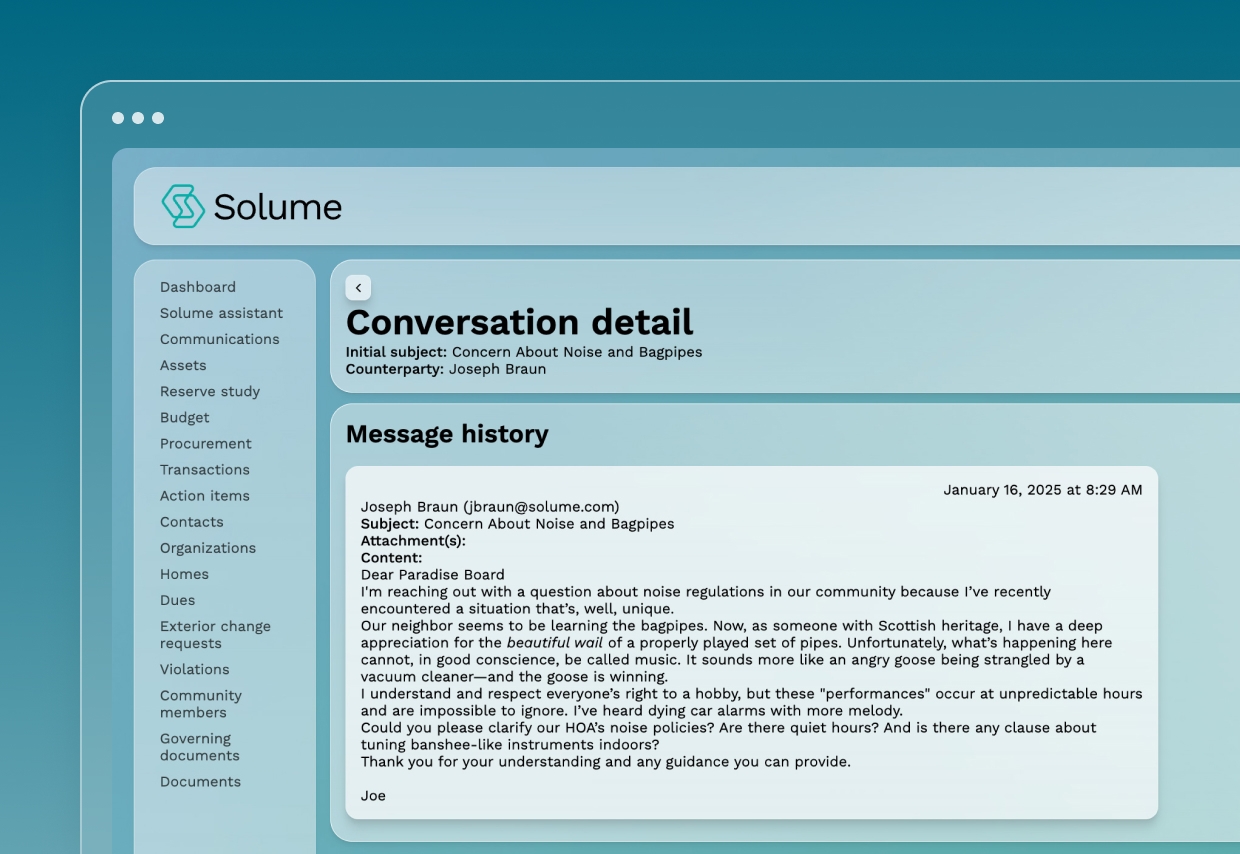Open Exterior change requests
This screenshot has width=1240, height=854.
215,634
